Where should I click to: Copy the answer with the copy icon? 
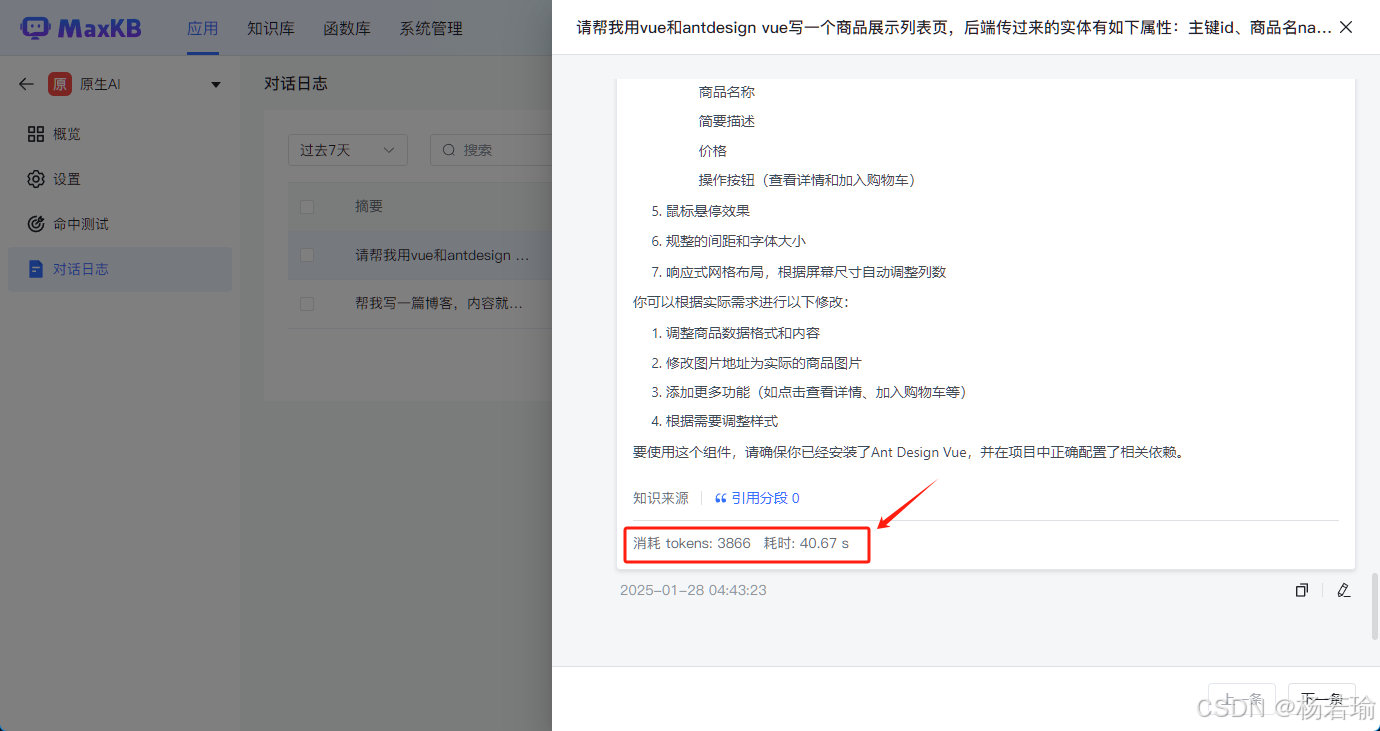coord(1301,590)
